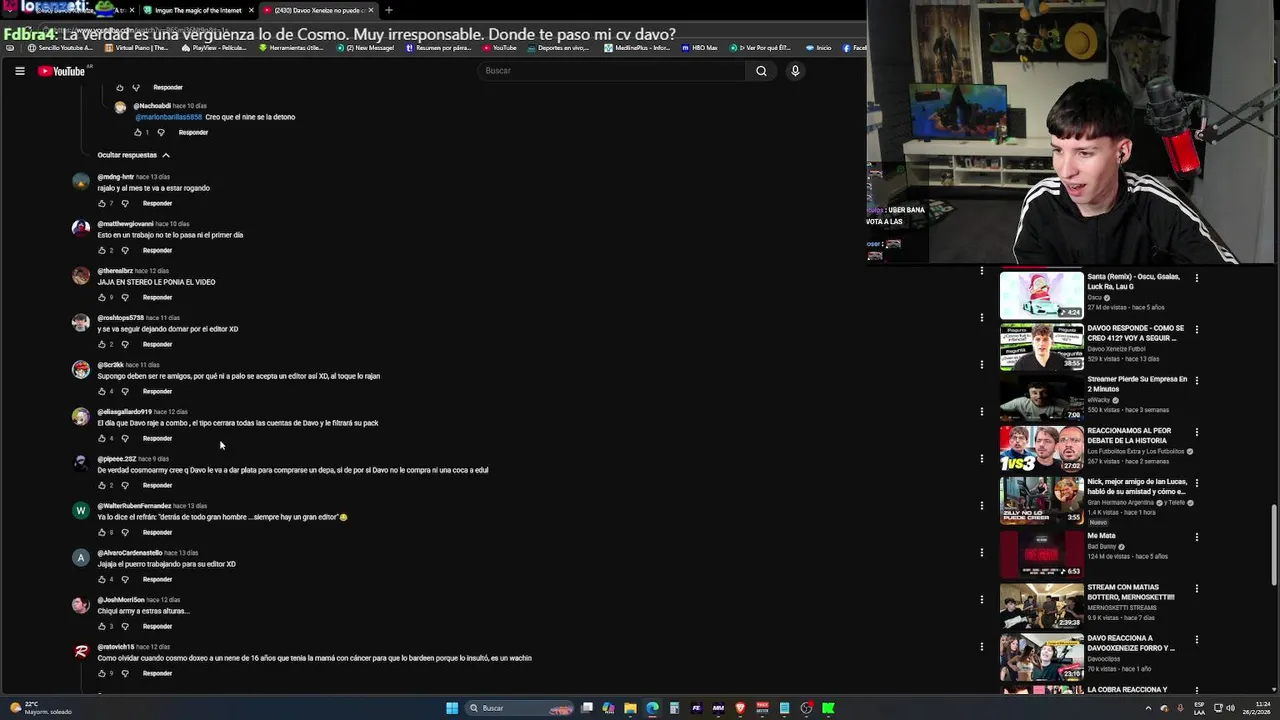Open 'Streamer Pierde Su Empresa en 2 Minutos' title
Image resolution: width=1280 pixels, height=720 pixels.
point(1137,384)
